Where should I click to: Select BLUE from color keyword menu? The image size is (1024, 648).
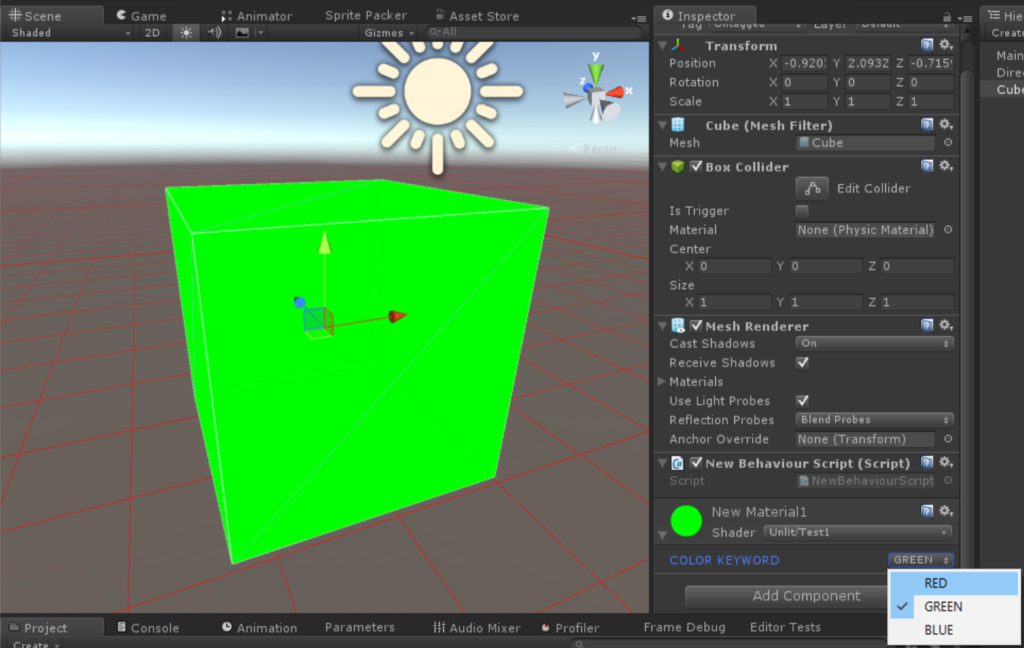(953, 630)
